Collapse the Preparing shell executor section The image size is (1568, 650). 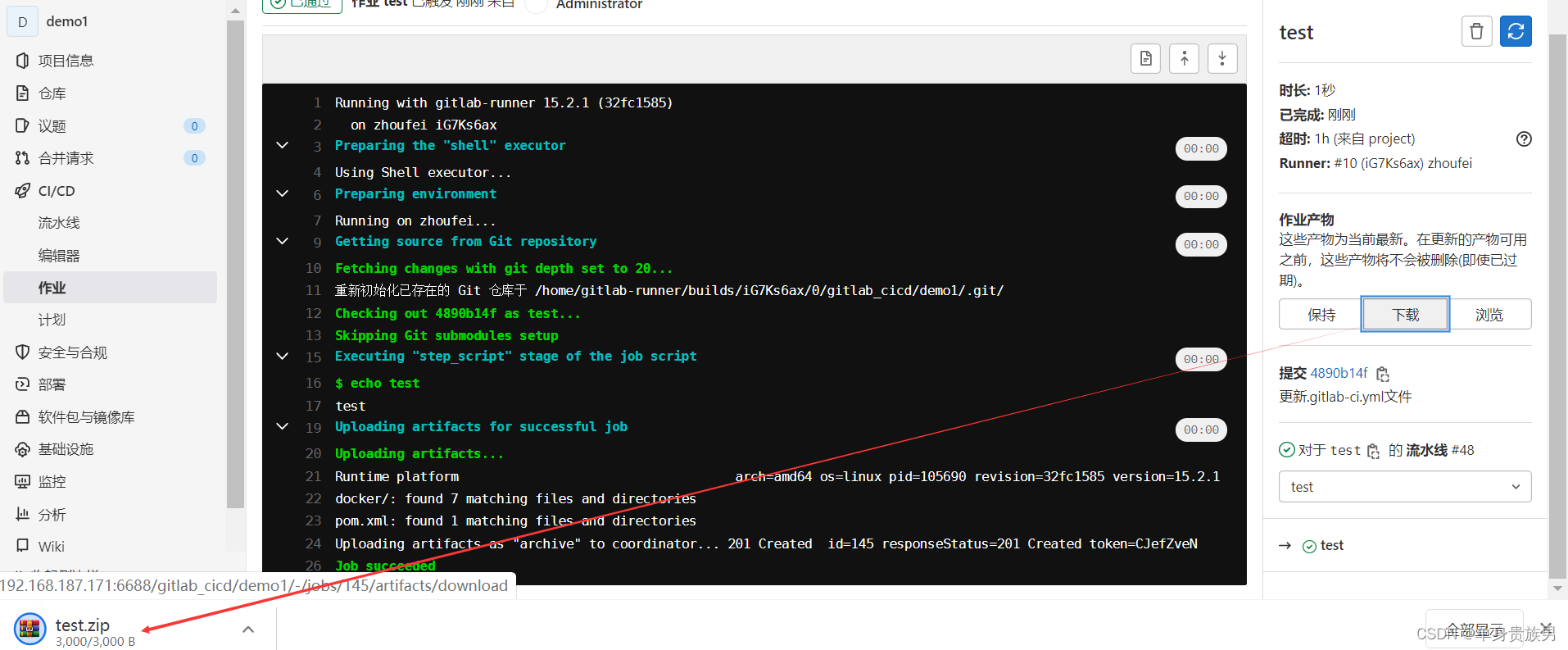[282, 145]
